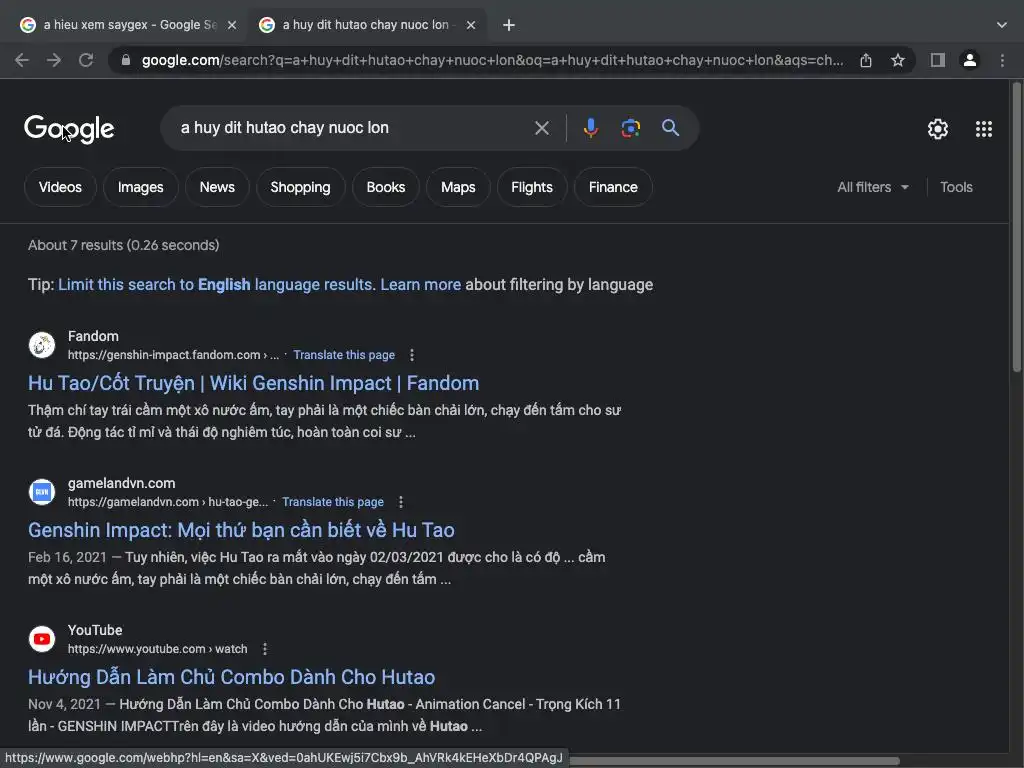Click the youtube.com watch URL breadcrumb
Screen dimensions: 1024x768
coord(157,648)
